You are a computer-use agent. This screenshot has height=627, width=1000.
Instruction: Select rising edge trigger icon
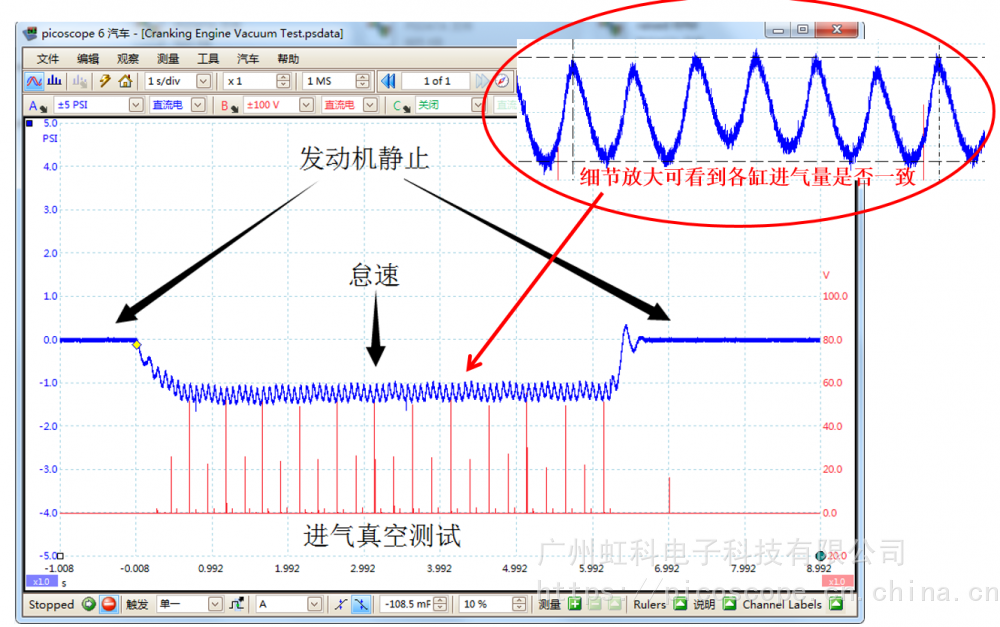(x=341, y=604)
